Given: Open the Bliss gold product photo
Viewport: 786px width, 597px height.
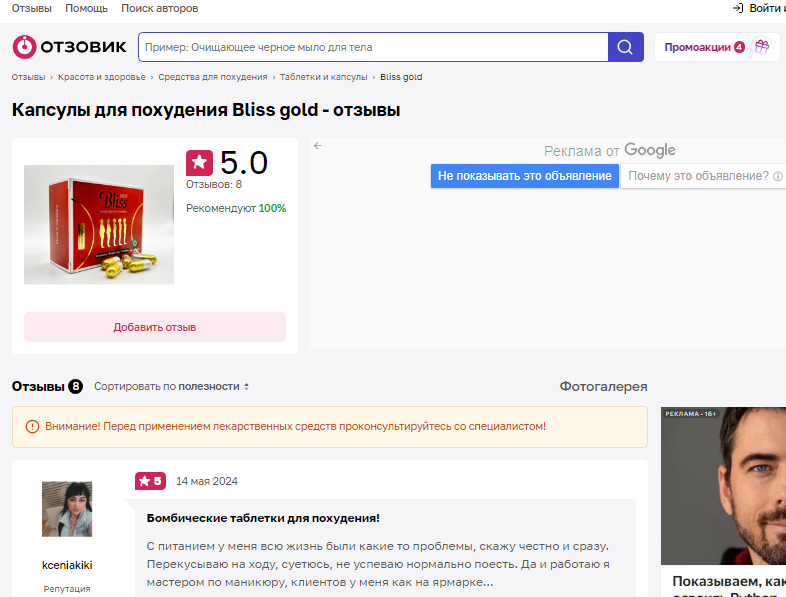Looking at the screenshot, I should pyautogui.click(x=99, y=225).
